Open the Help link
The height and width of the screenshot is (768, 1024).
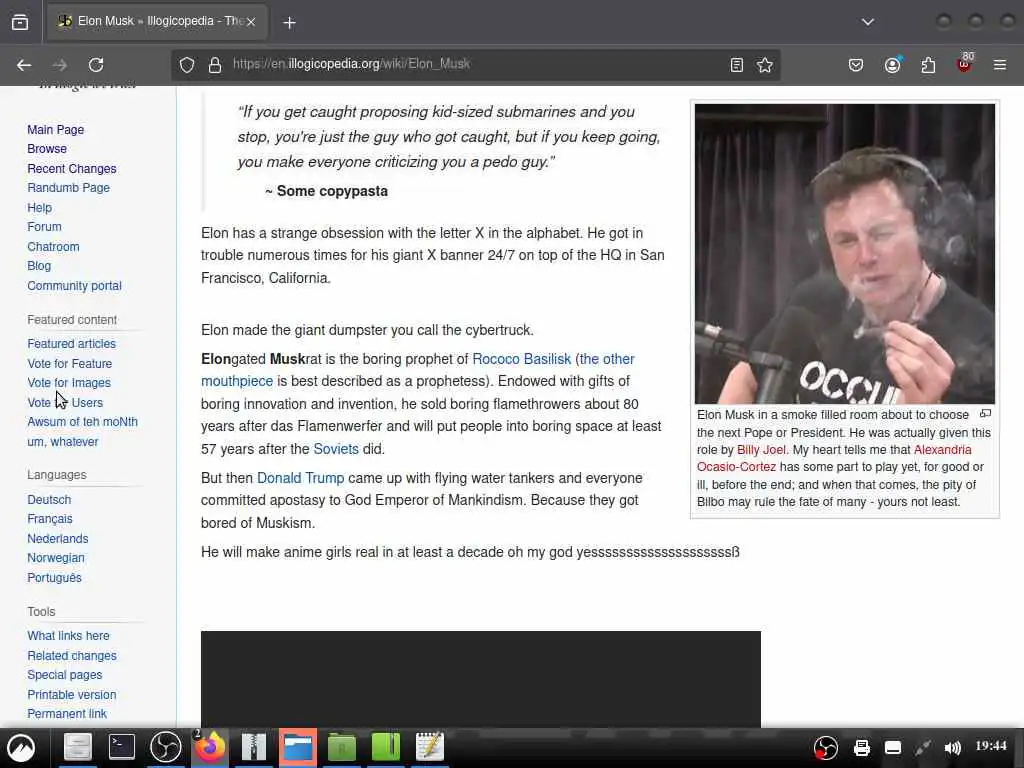(x=39, y=208)
